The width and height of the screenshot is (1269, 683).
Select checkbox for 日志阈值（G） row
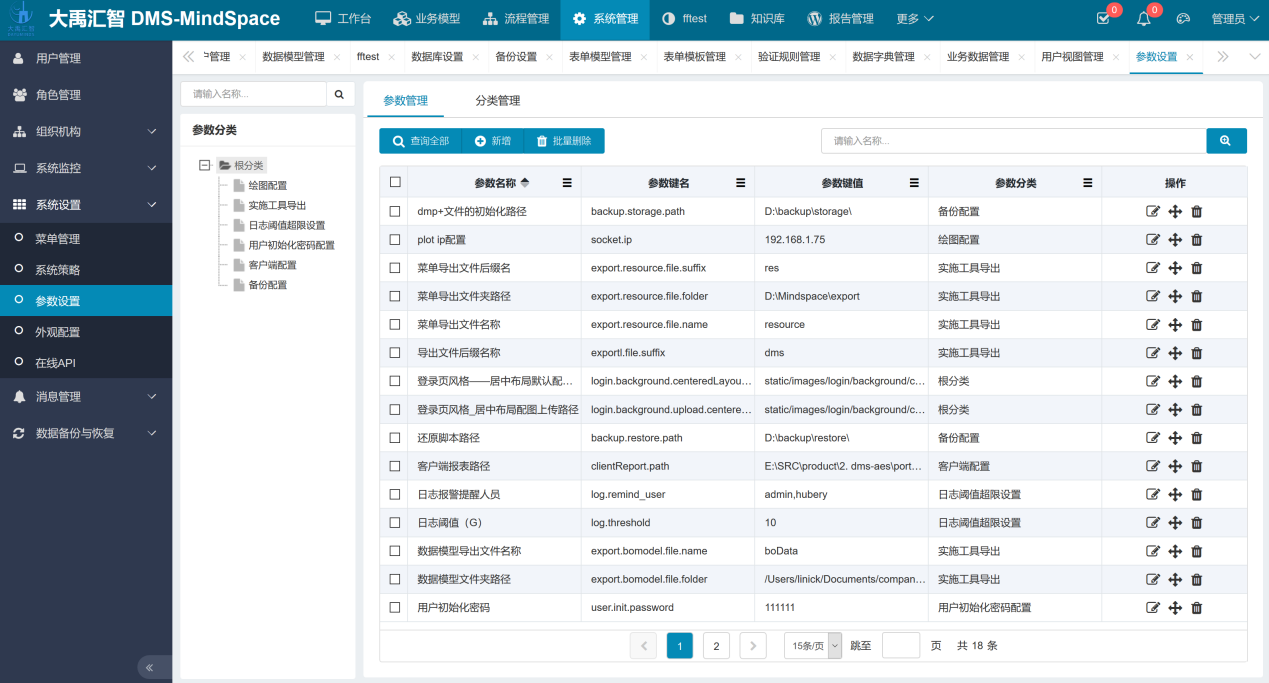395,523
